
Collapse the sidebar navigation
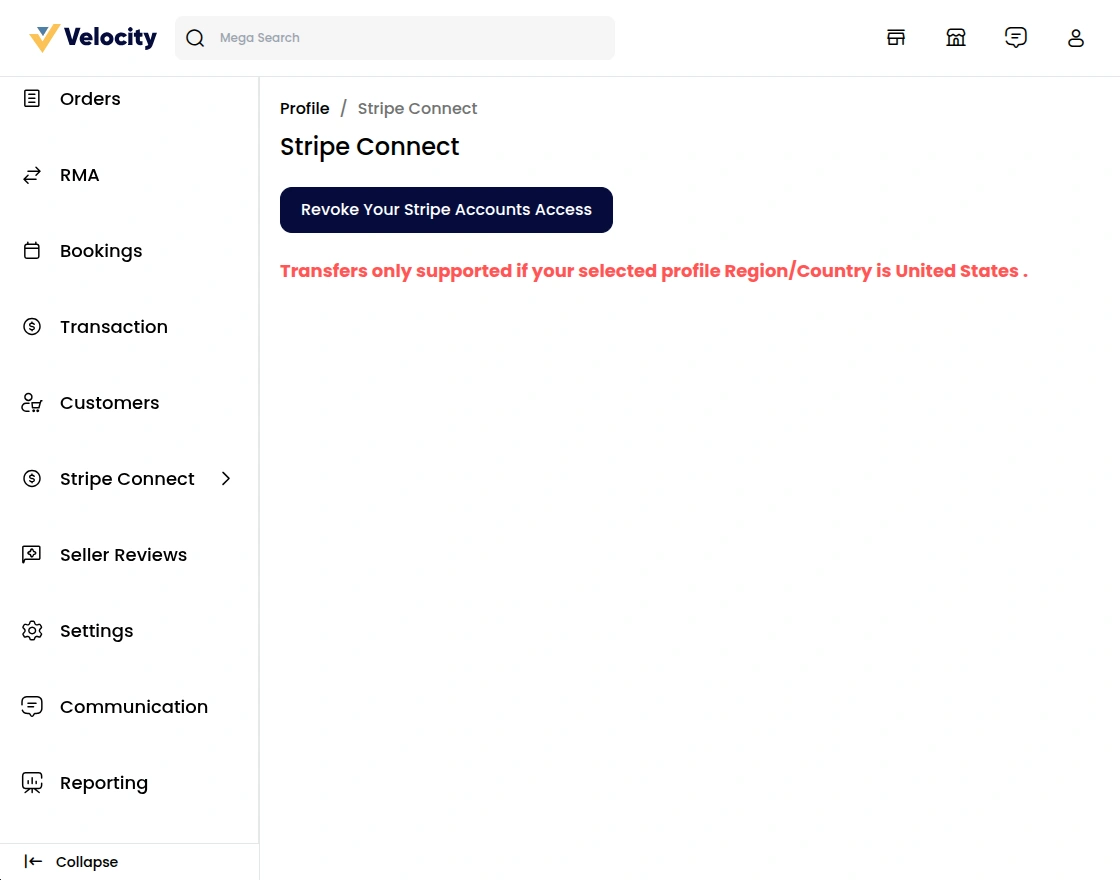click(72, 862)
